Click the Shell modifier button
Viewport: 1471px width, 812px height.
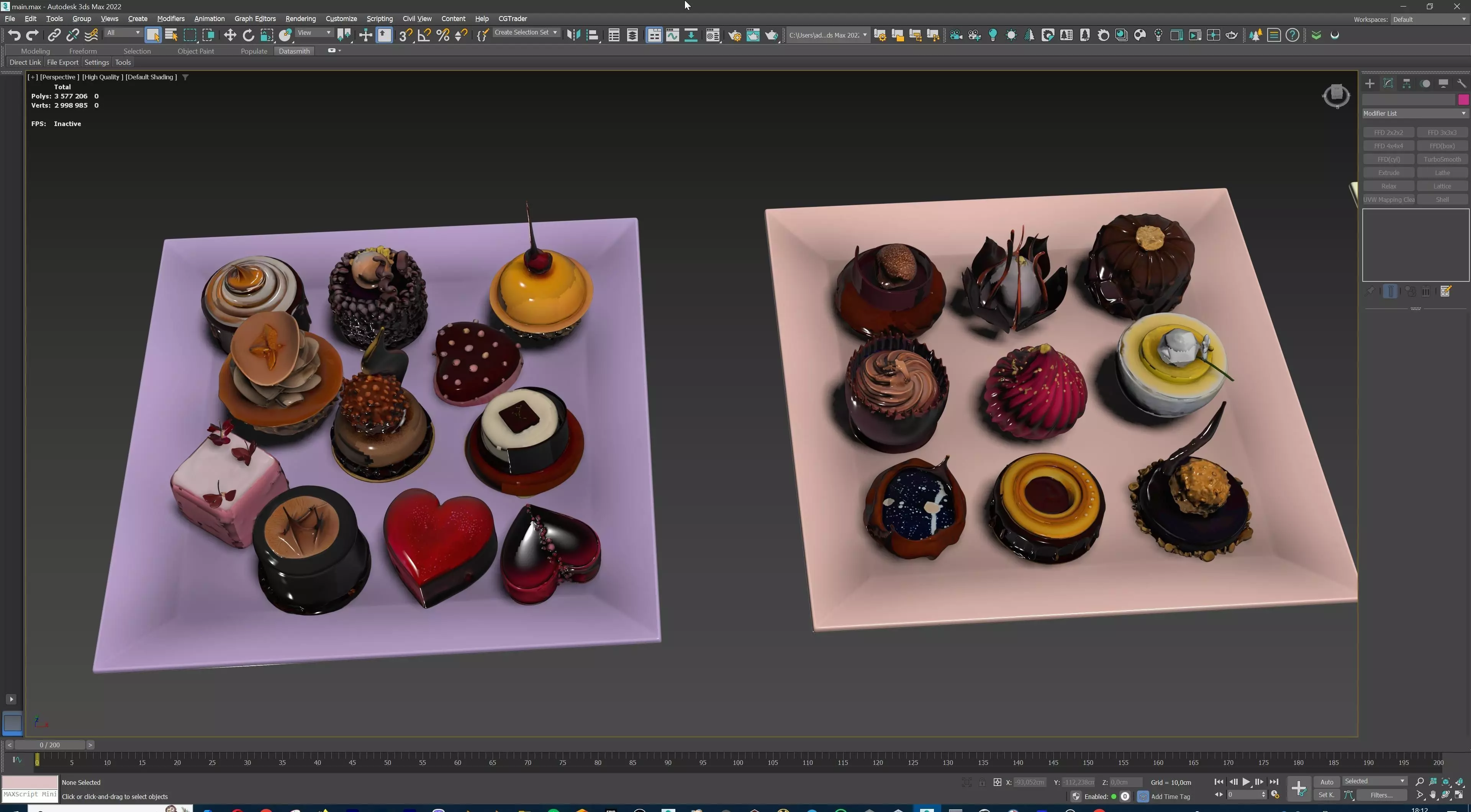pos(1442,200)
